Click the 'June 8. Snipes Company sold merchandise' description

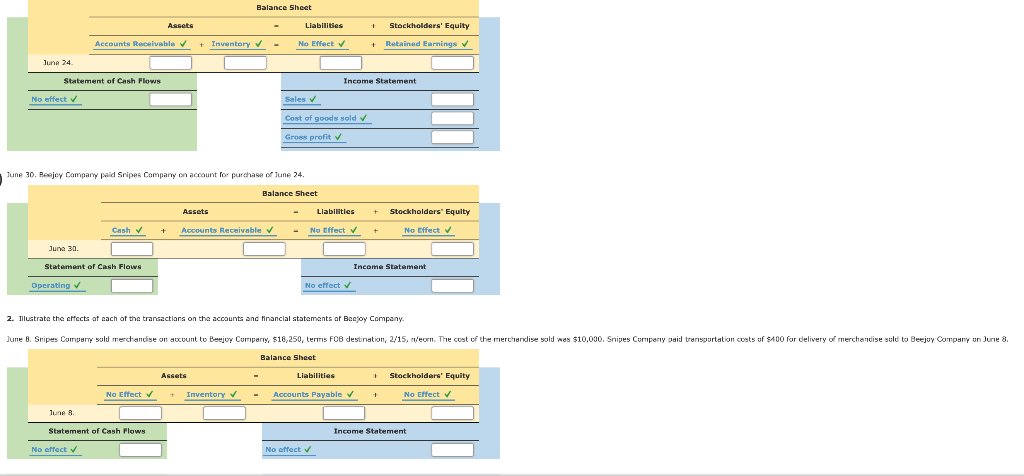[507, 339]
